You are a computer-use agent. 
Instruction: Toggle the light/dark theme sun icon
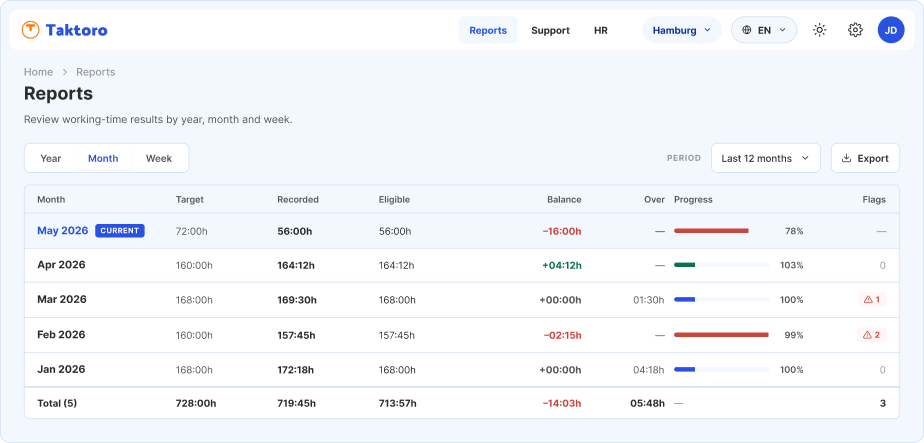click(x=819, y=30)
